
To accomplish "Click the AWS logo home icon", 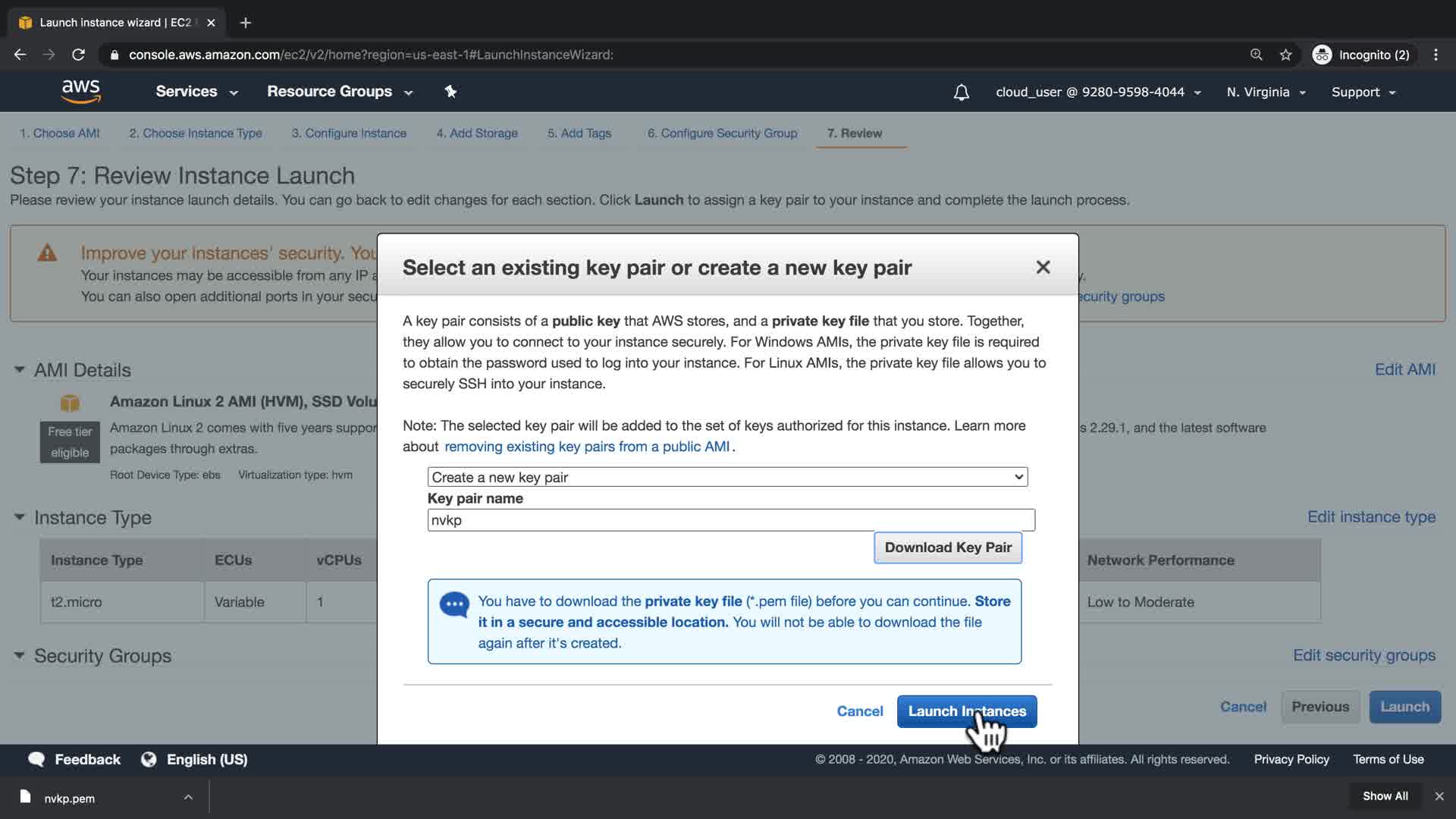I will click(80, 91).
